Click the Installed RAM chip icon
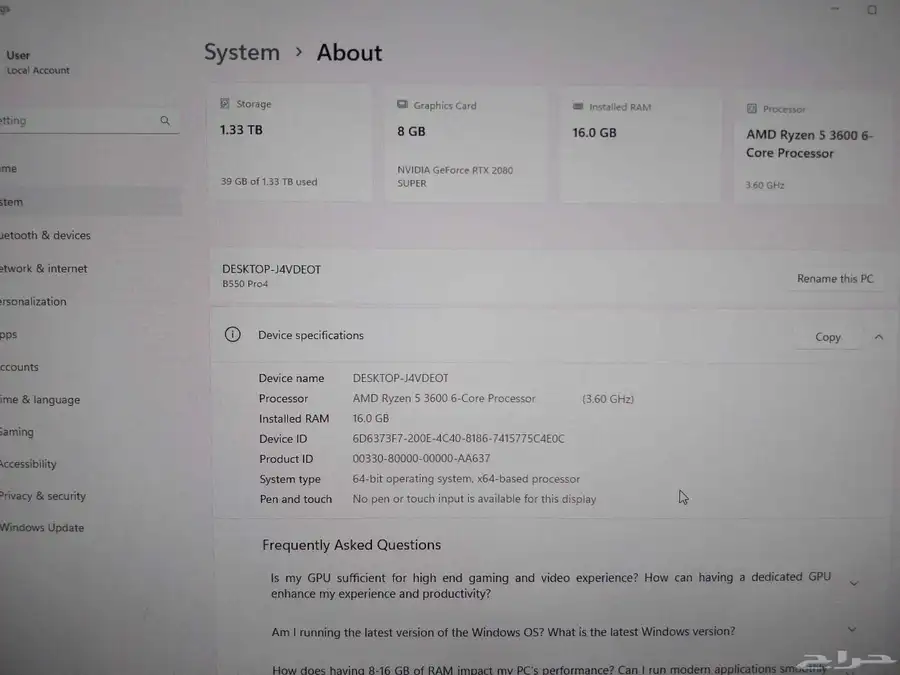 pyautogui.click(x=578, y=106)
